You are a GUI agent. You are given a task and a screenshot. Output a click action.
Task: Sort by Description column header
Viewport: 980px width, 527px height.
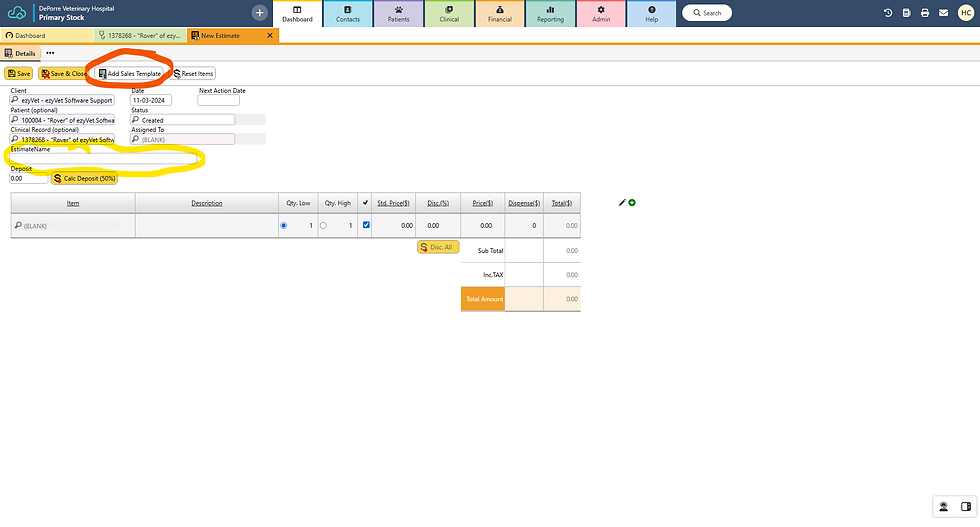pos(207,203)
